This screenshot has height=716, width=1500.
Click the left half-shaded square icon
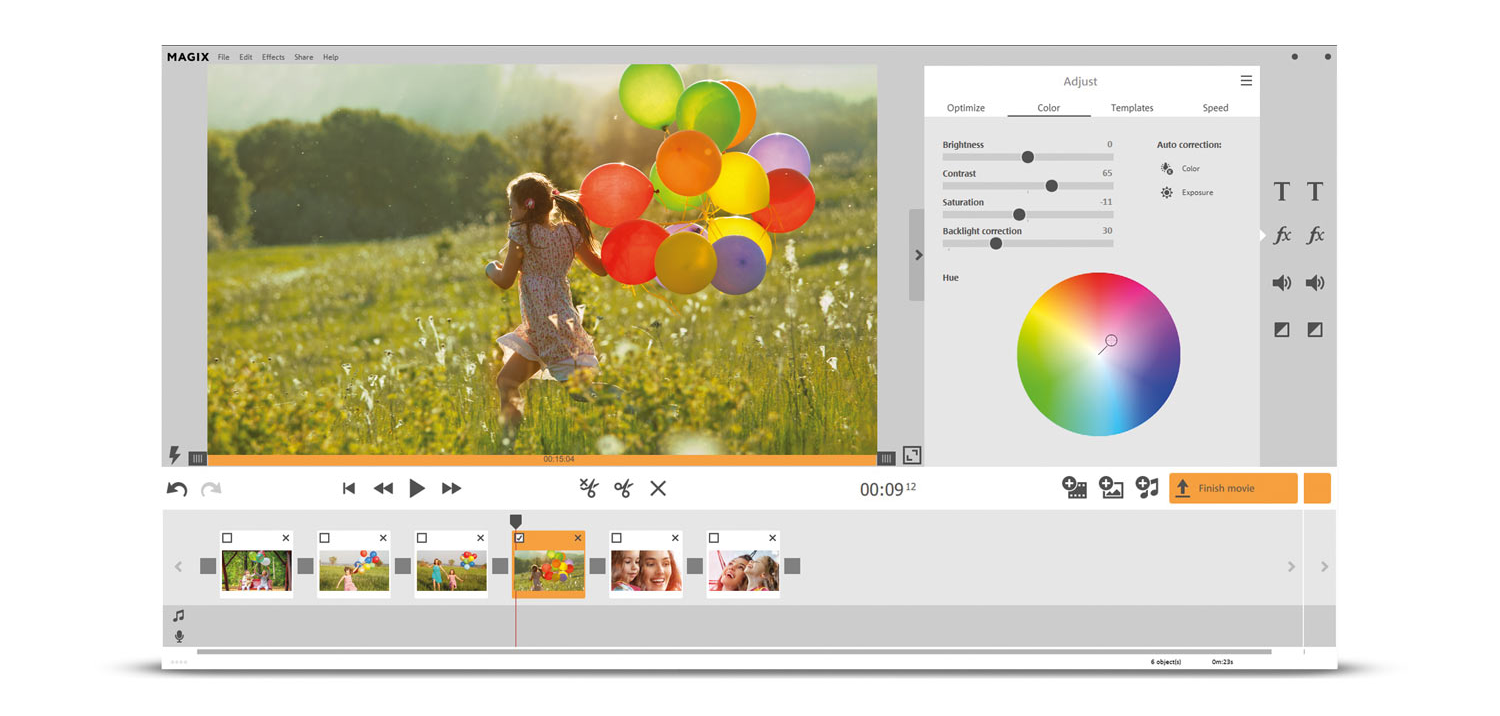click(1282, 329)
